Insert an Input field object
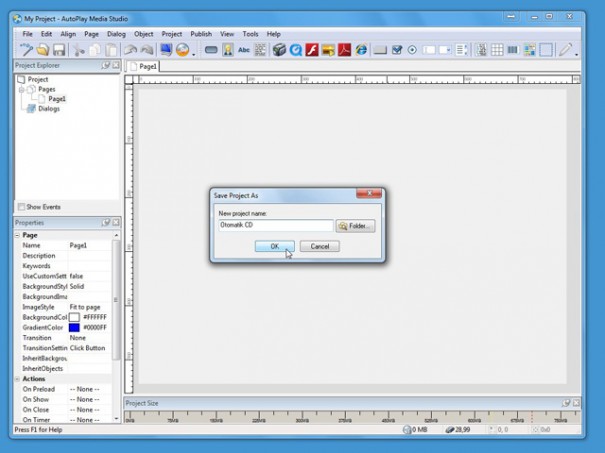 [429, 50]
